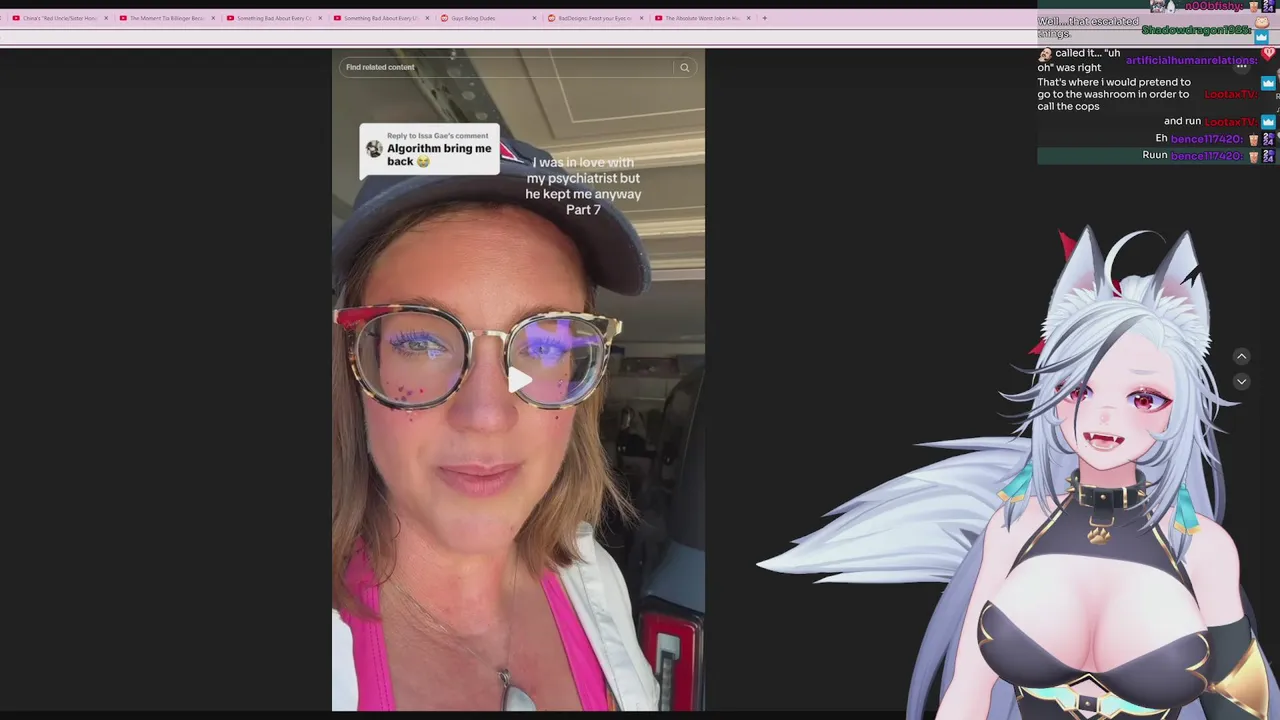Click the bearded face emote in chat
This screenshot has height=720, width=1280.
tap(1045, 55)
